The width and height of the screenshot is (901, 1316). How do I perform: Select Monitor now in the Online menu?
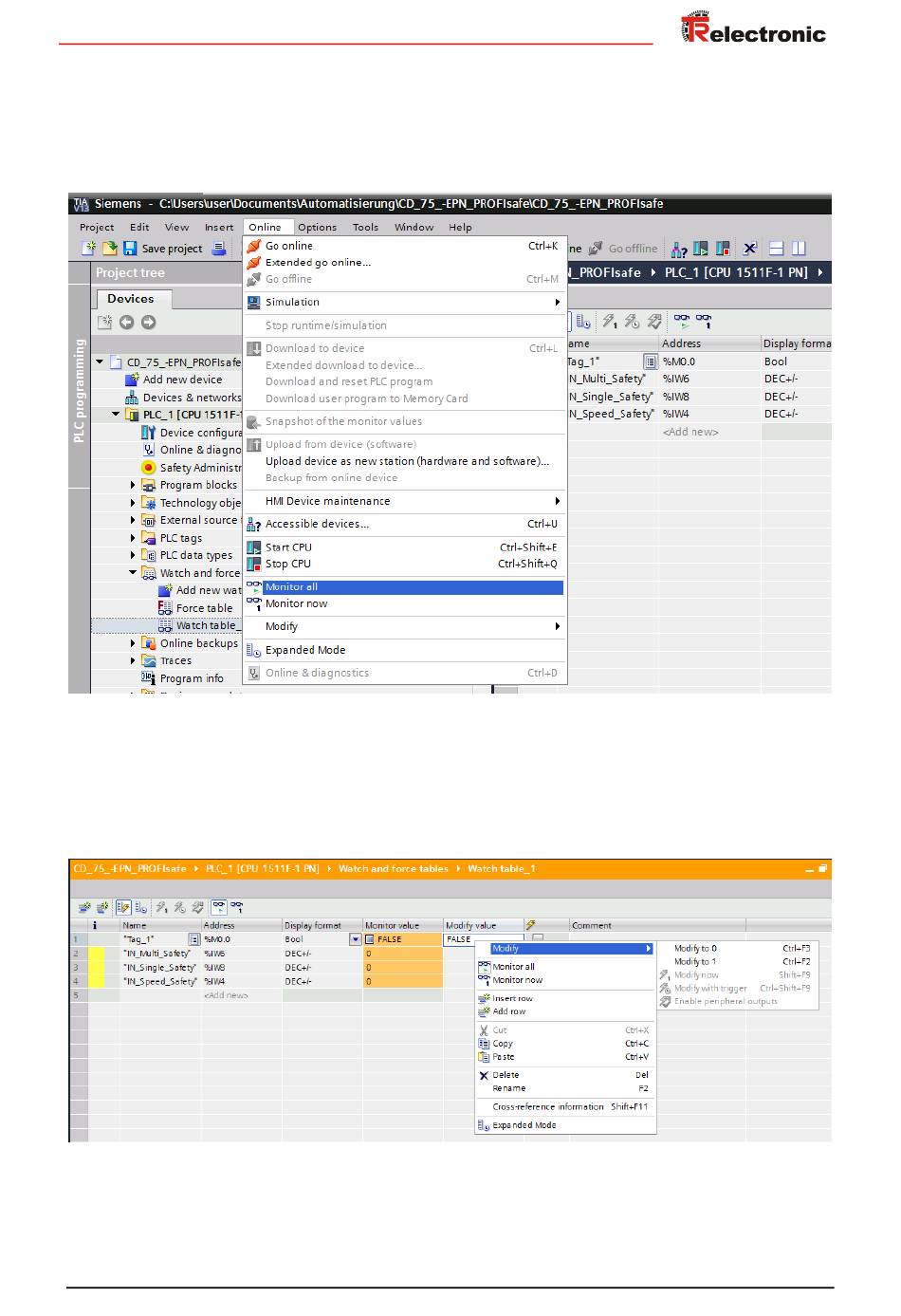click(x=404, y=603)
